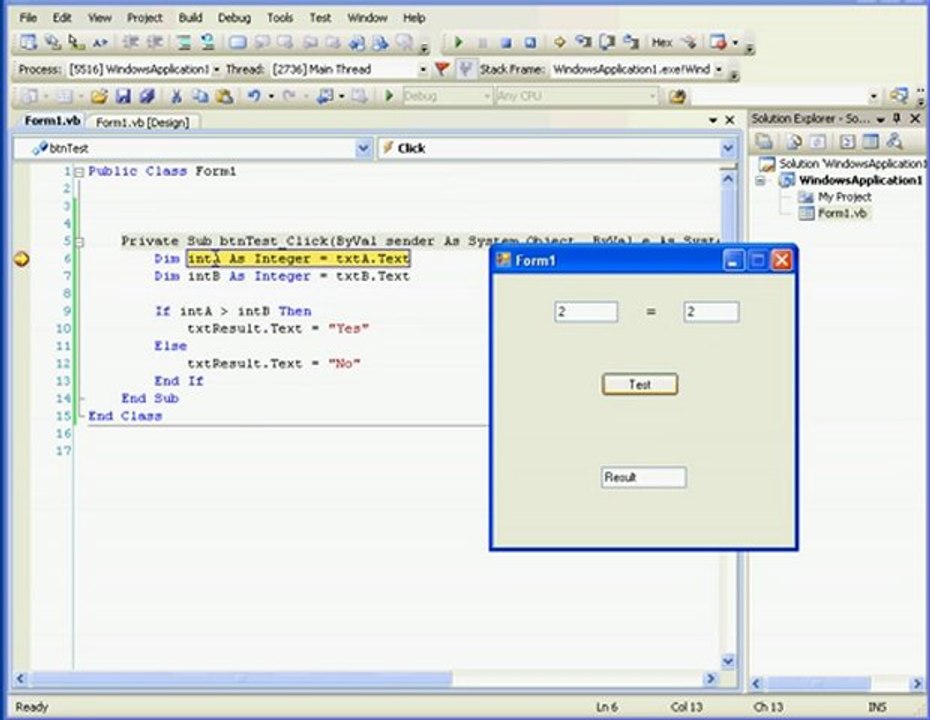Click the second text box in Form1
930x720 pixels.
[711, 311]
